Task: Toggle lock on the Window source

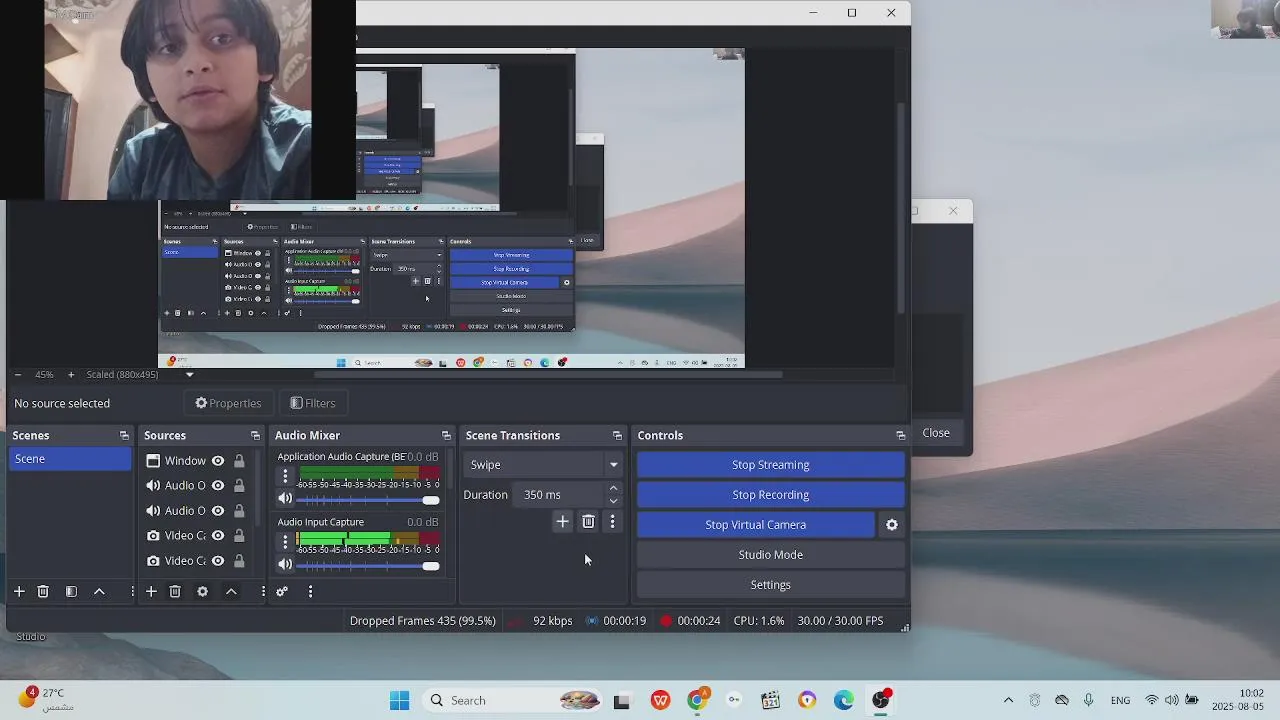Action: pyautogui.click(x=239, y=461)
